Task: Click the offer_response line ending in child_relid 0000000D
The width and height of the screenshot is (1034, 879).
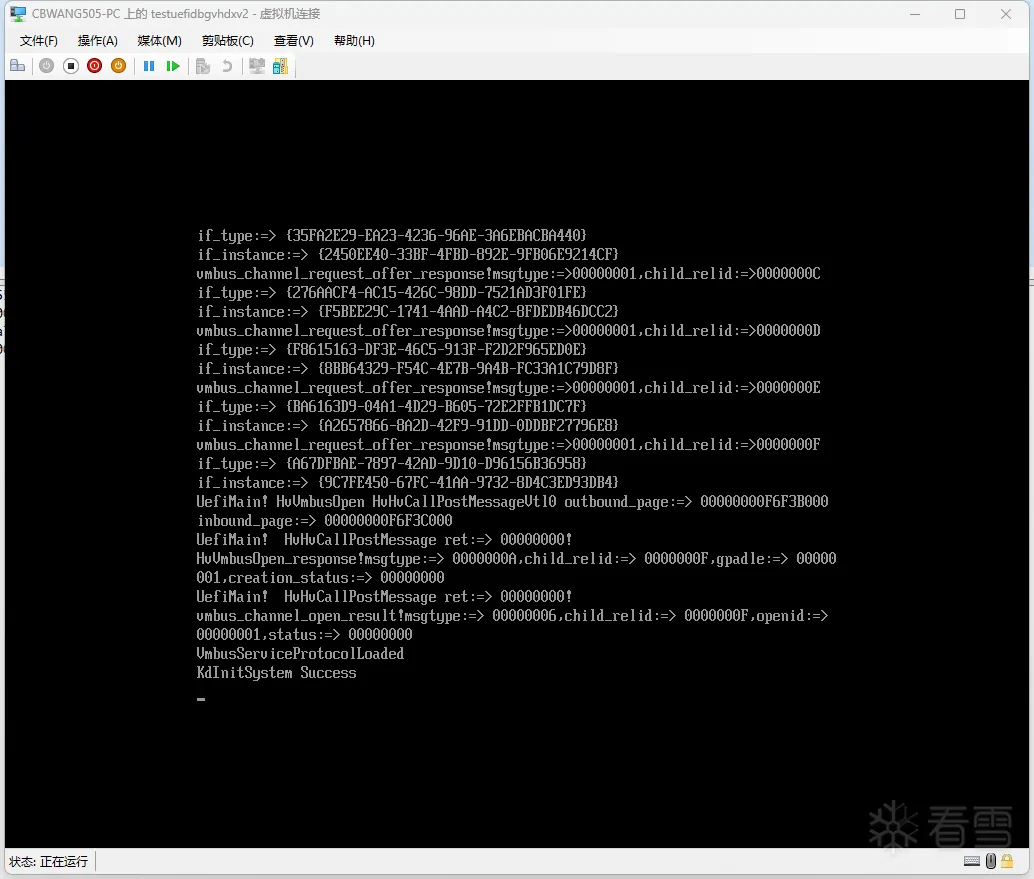Action: (x=508, y=330)
